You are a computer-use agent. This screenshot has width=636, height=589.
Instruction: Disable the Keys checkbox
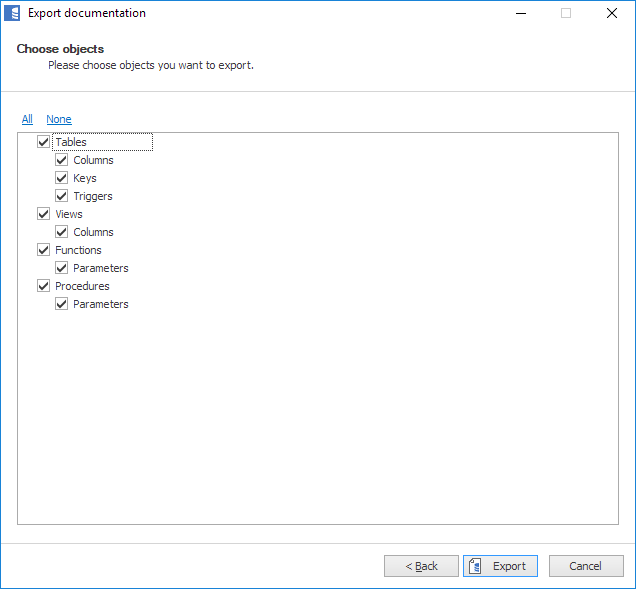[x=61, y=178]
